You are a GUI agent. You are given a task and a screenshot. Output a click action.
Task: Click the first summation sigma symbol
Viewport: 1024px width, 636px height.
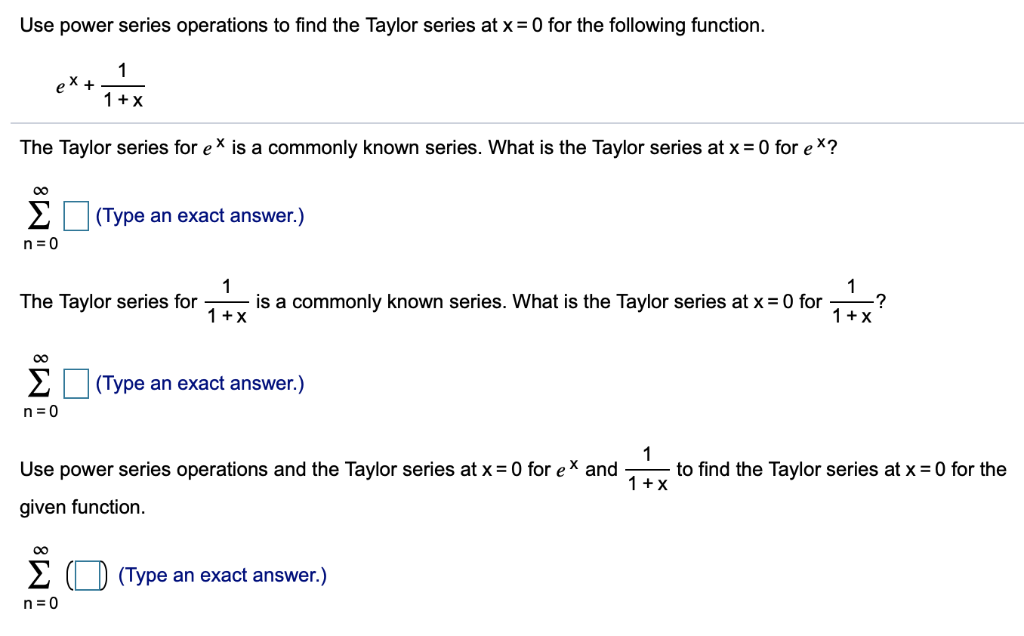[x=37, y=214]
